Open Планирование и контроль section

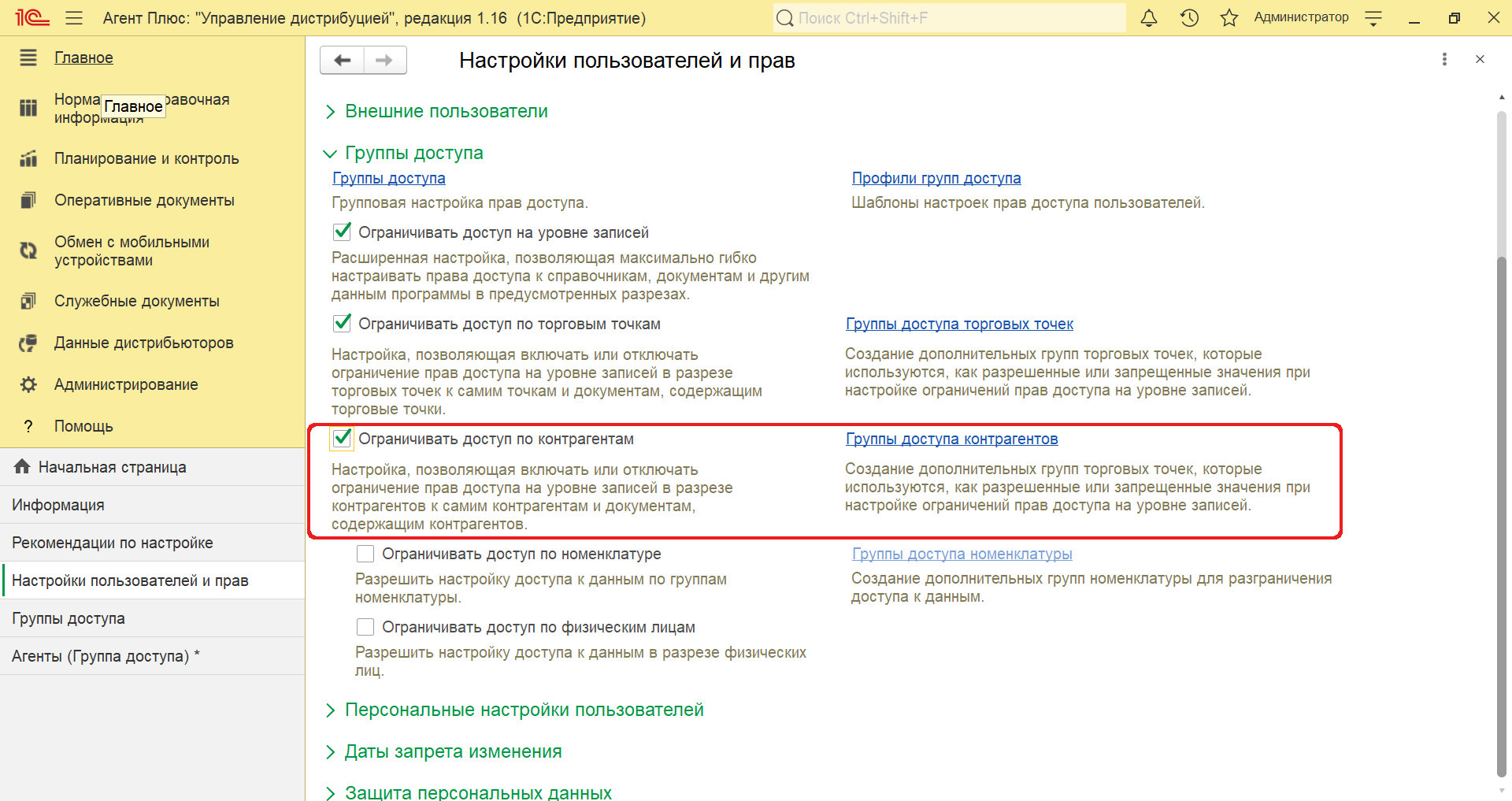[146, 158]
